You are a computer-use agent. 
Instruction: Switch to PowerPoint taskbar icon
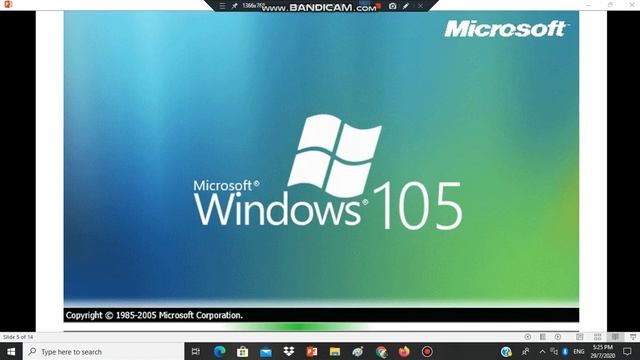pyautogui.click(x=312, y=351)
